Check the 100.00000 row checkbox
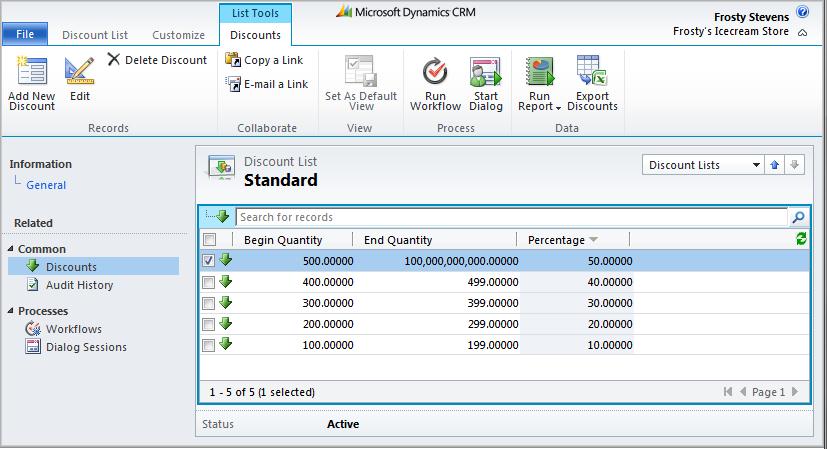Screen dimensions: 827x449 [208, 346]
